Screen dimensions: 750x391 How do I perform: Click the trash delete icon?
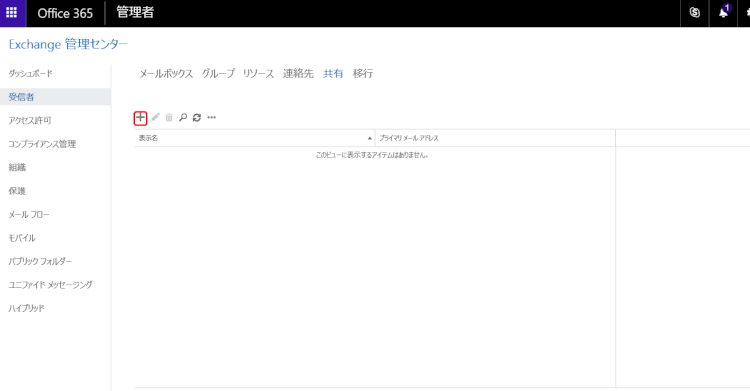point(169,118)
